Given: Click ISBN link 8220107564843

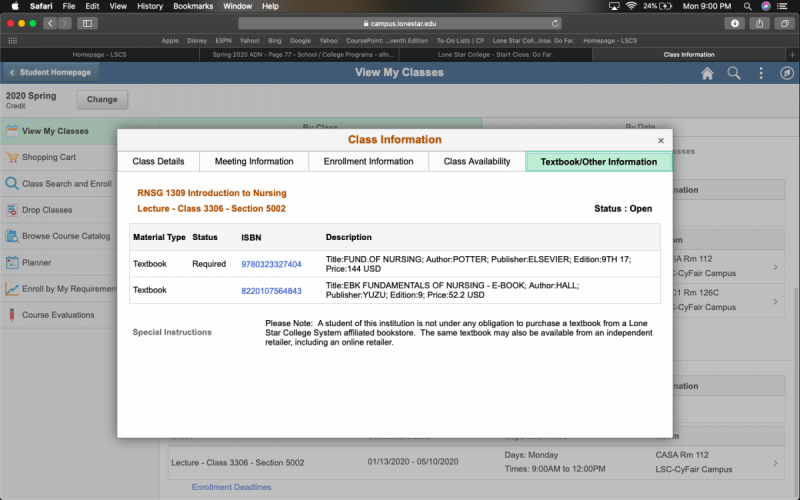Looking at the screenshot, I should click(x=271, y=291).
